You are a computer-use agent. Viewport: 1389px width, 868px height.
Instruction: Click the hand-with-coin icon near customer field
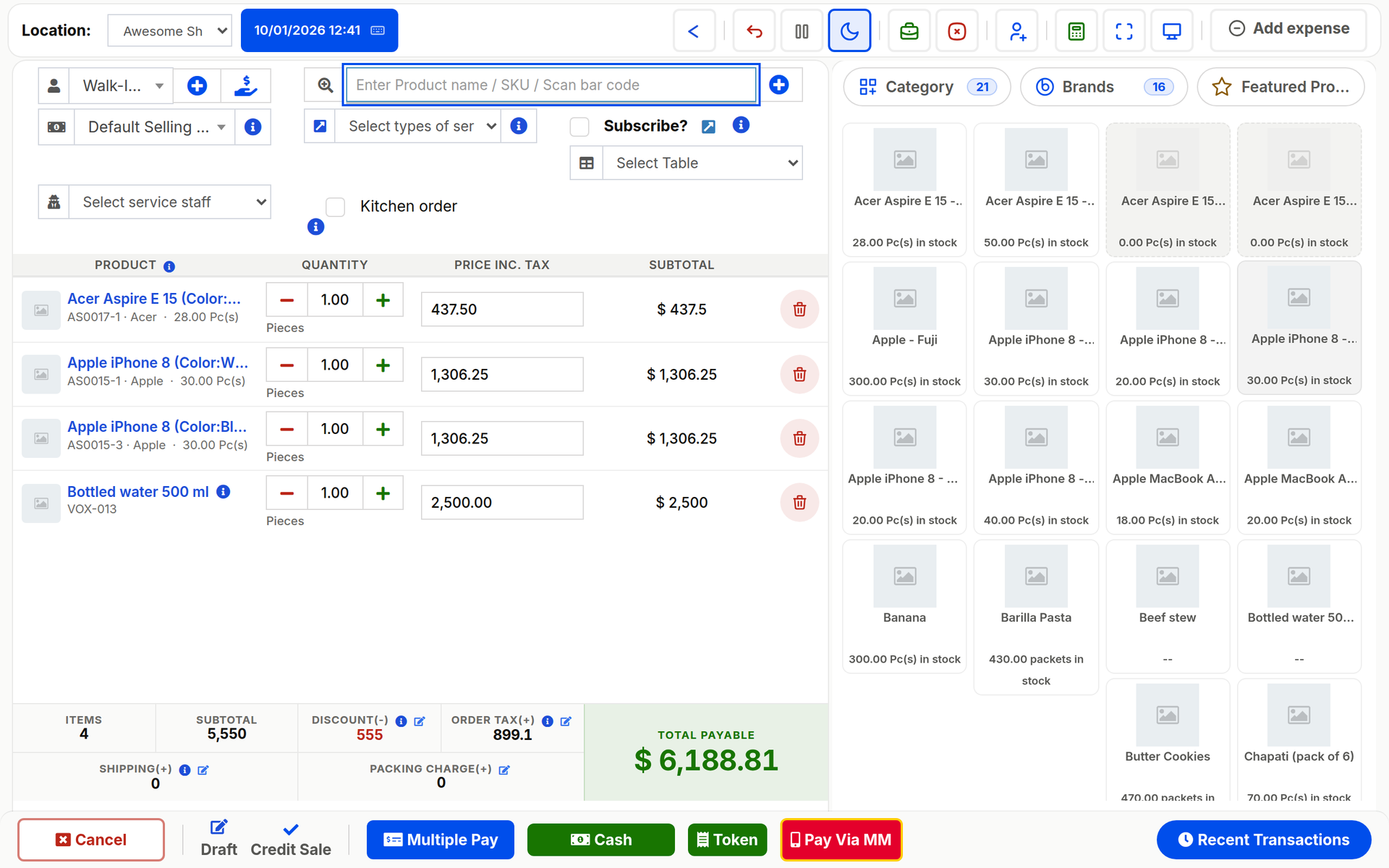[x=246, y=86]
